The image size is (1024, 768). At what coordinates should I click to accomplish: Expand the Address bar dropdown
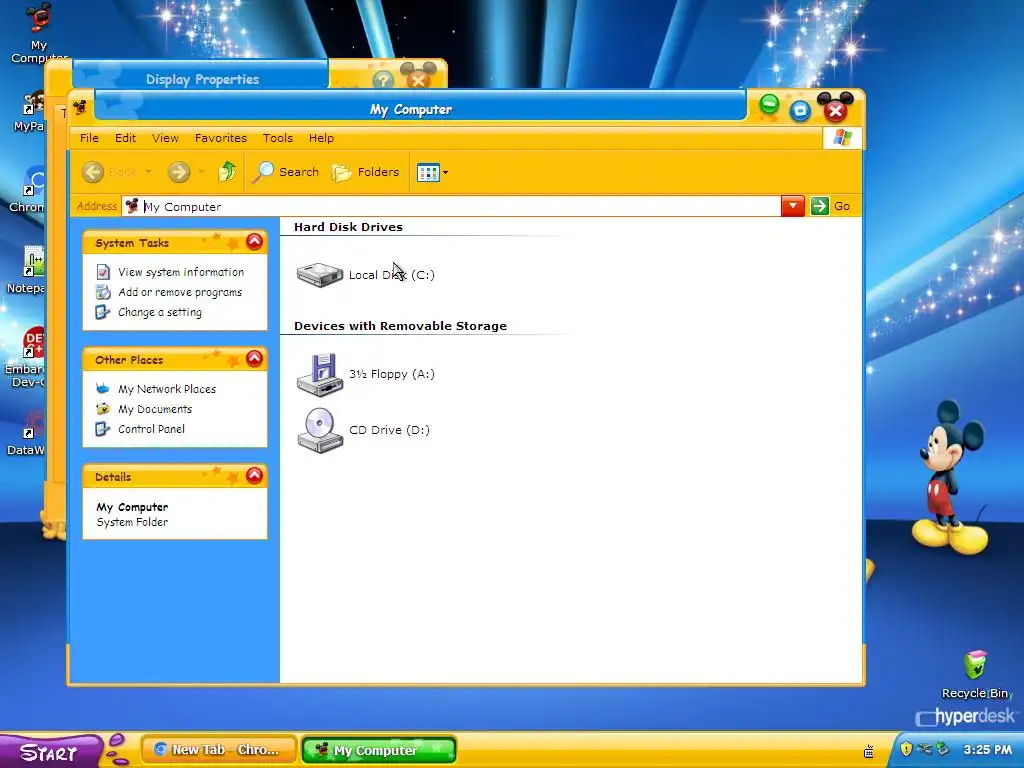pyautogui.click(x=793, y=206)
